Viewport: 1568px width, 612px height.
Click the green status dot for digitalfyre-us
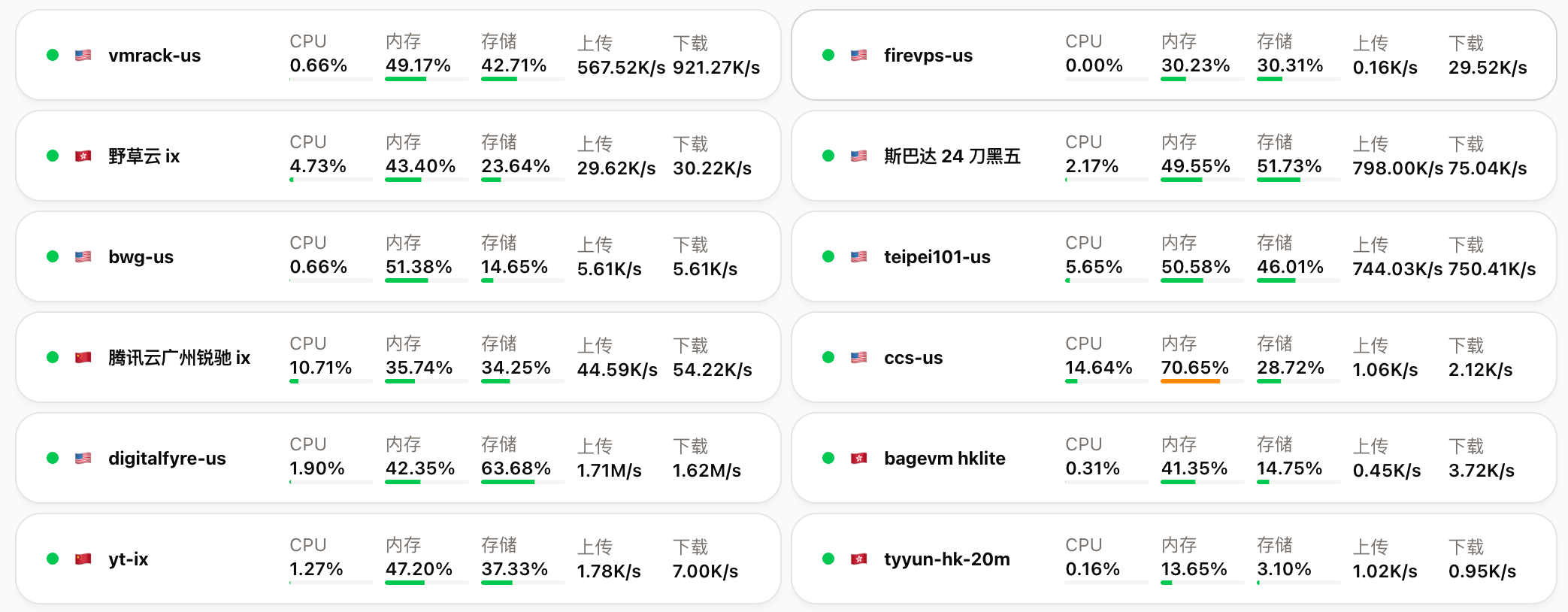click(53, 458)
